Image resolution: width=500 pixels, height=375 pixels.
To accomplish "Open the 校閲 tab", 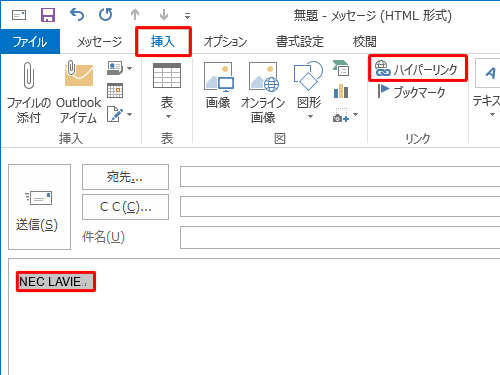I will tap(365, 42).
